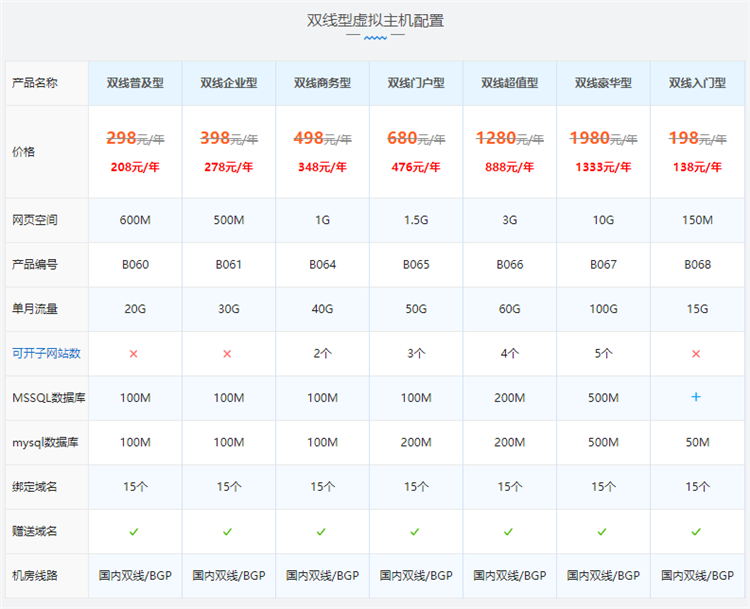Click red X in 双线入门型 sub-site row
750x609 pixels.
[697, 354]
